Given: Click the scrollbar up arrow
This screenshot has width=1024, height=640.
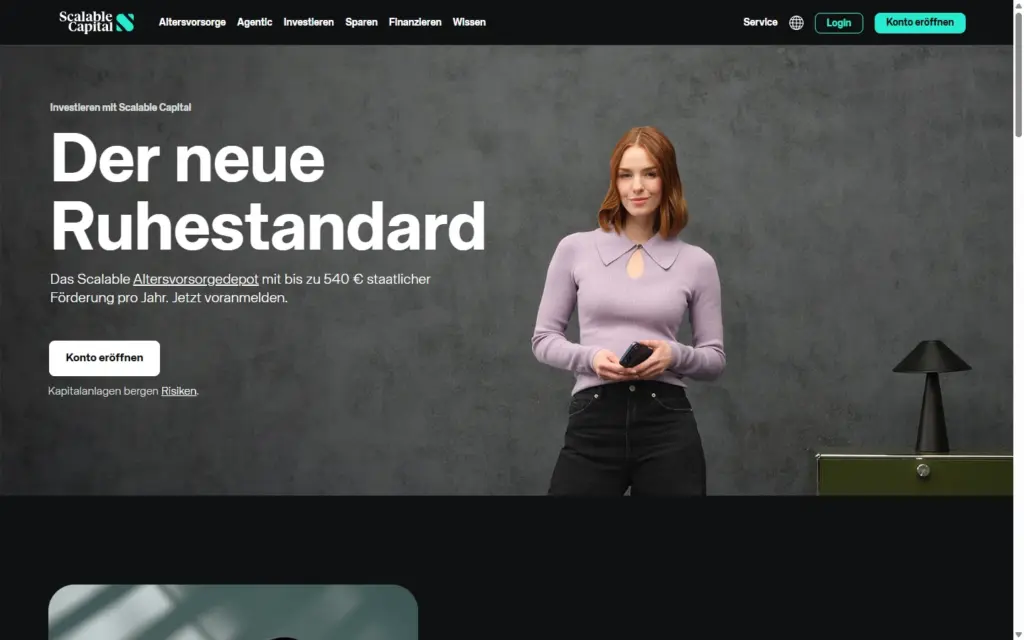Looking at the screenshot, I should 1018,5.
